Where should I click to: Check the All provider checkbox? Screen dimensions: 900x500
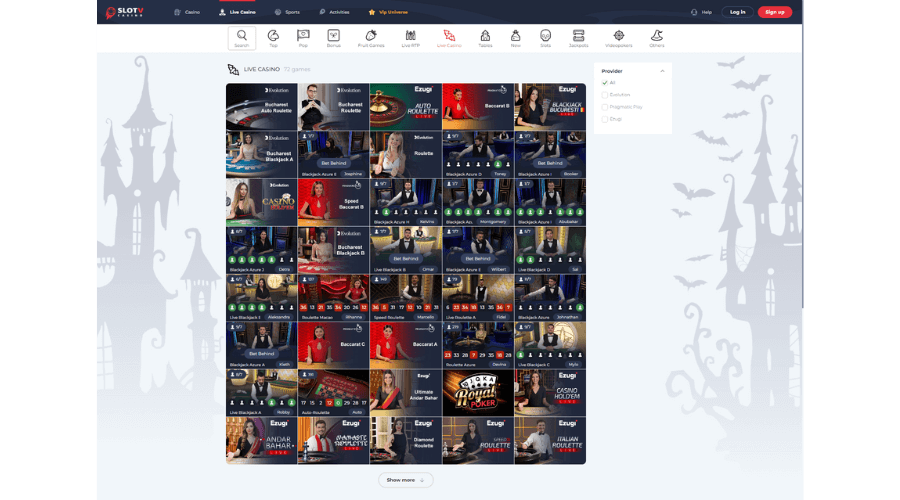604,83
